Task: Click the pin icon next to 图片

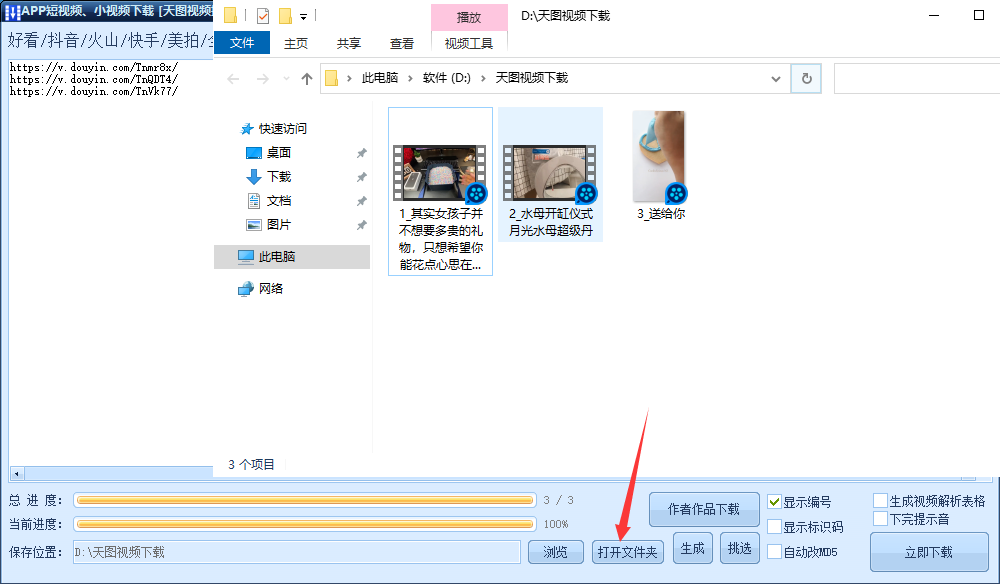Action: click(361, 225)
